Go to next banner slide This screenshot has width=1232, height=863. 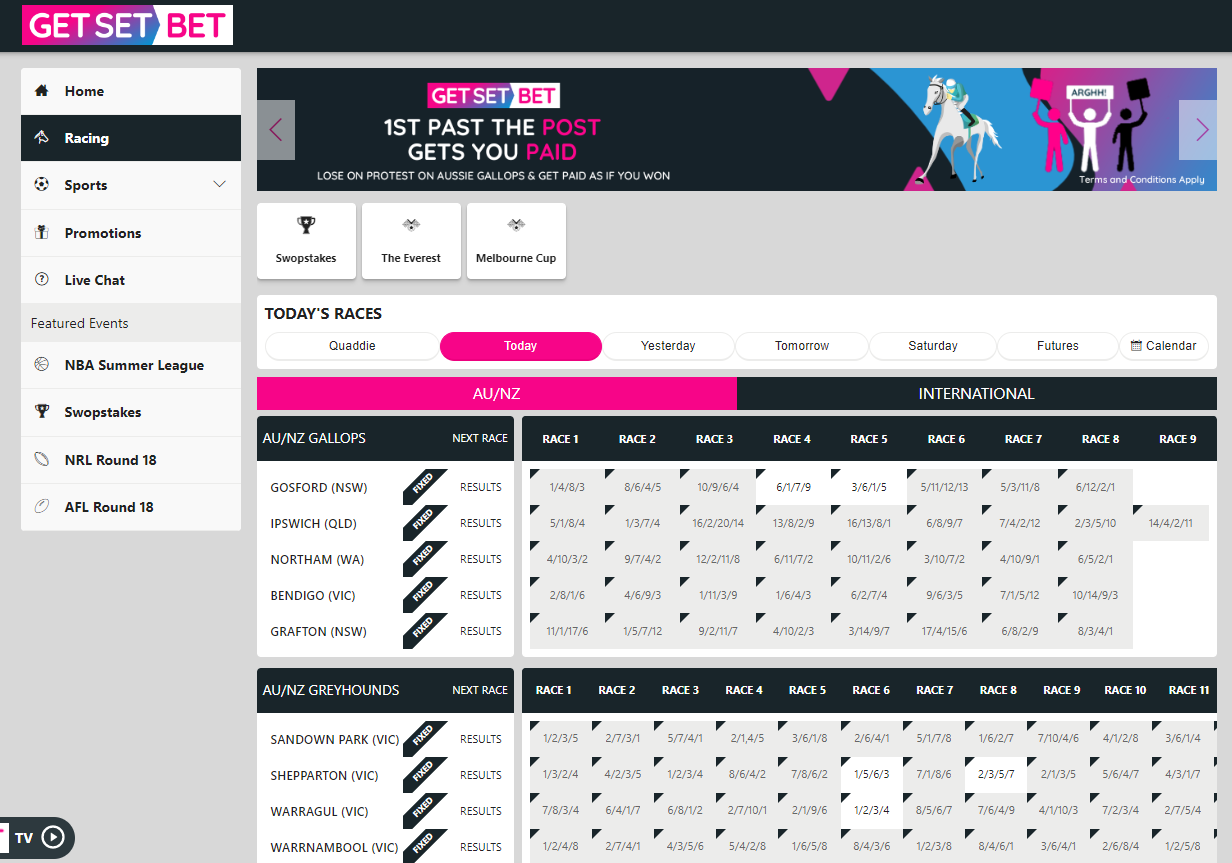tap(1198, 130)
